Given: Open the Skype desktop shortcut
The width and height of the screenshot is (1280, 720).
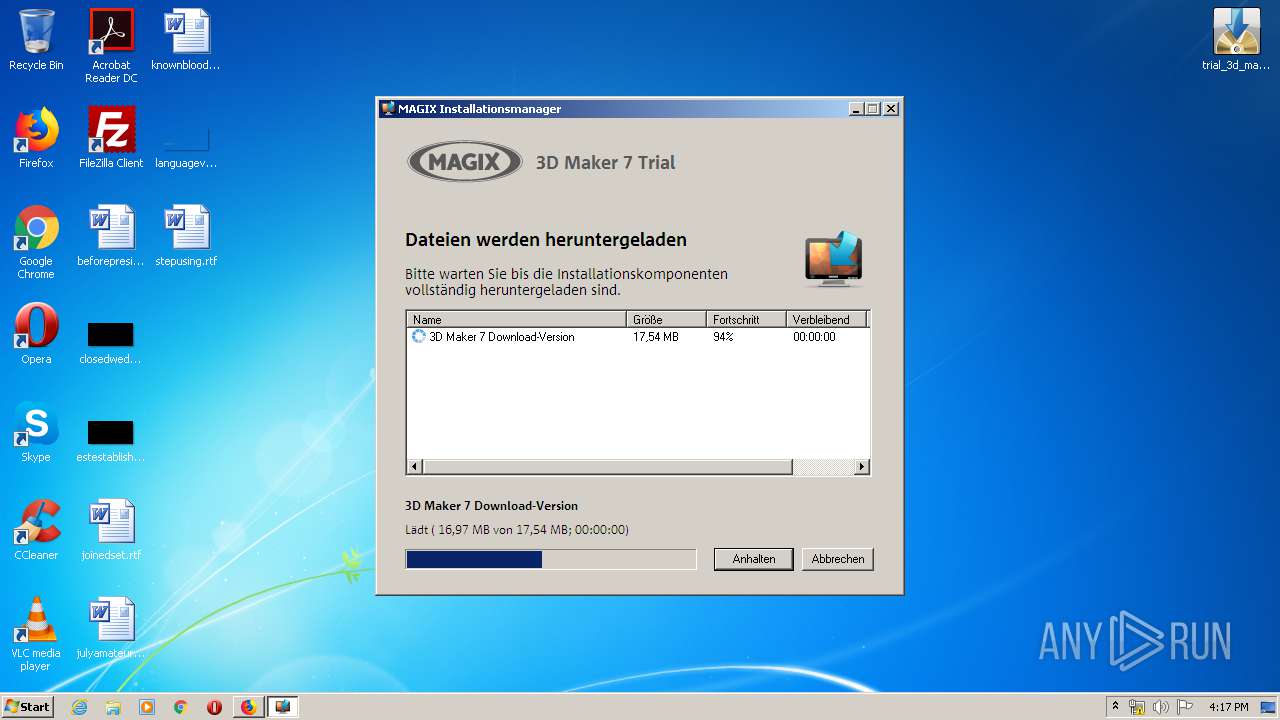Looking at the screenshot, I should (36, 432).
